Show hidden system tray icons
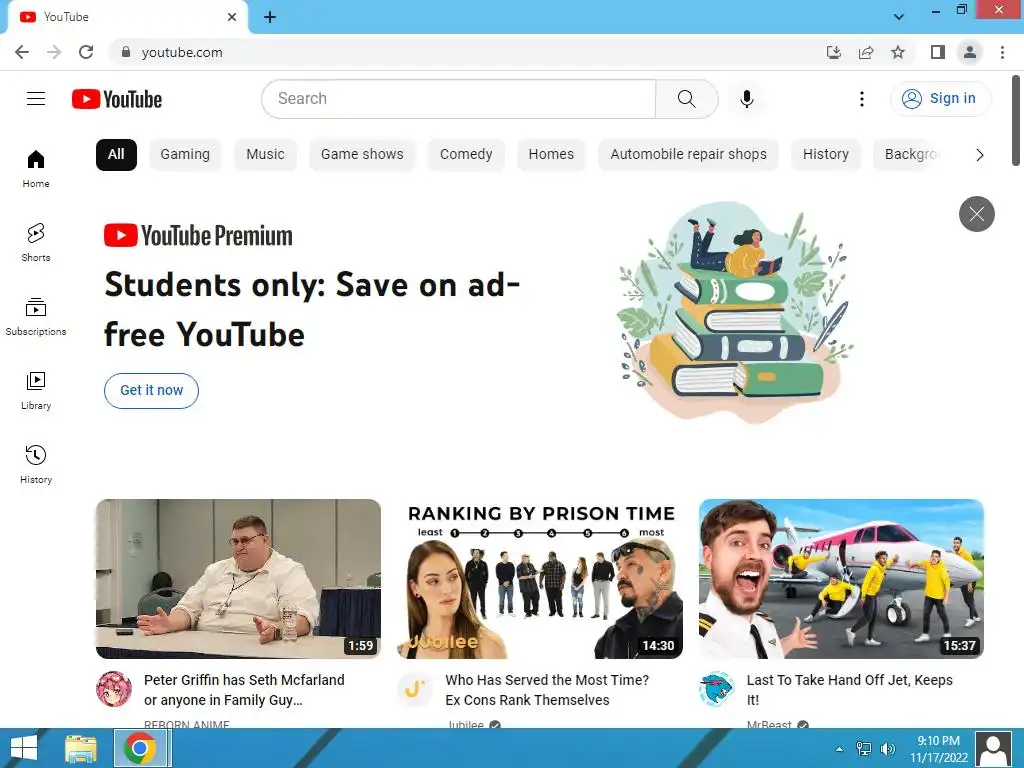Image resolution: width=1024 pixels, height=768 pixels. coord(839,749)
